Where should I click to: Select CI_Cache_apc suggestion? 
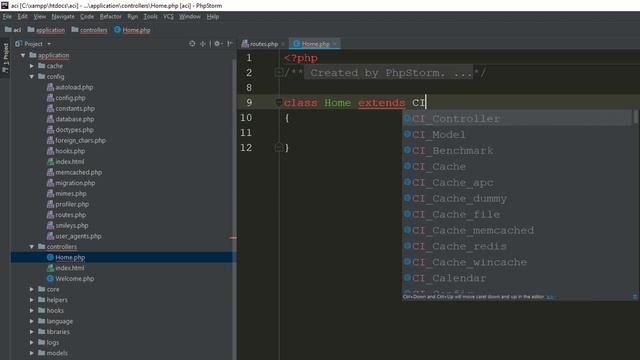[x=517, y=182]
